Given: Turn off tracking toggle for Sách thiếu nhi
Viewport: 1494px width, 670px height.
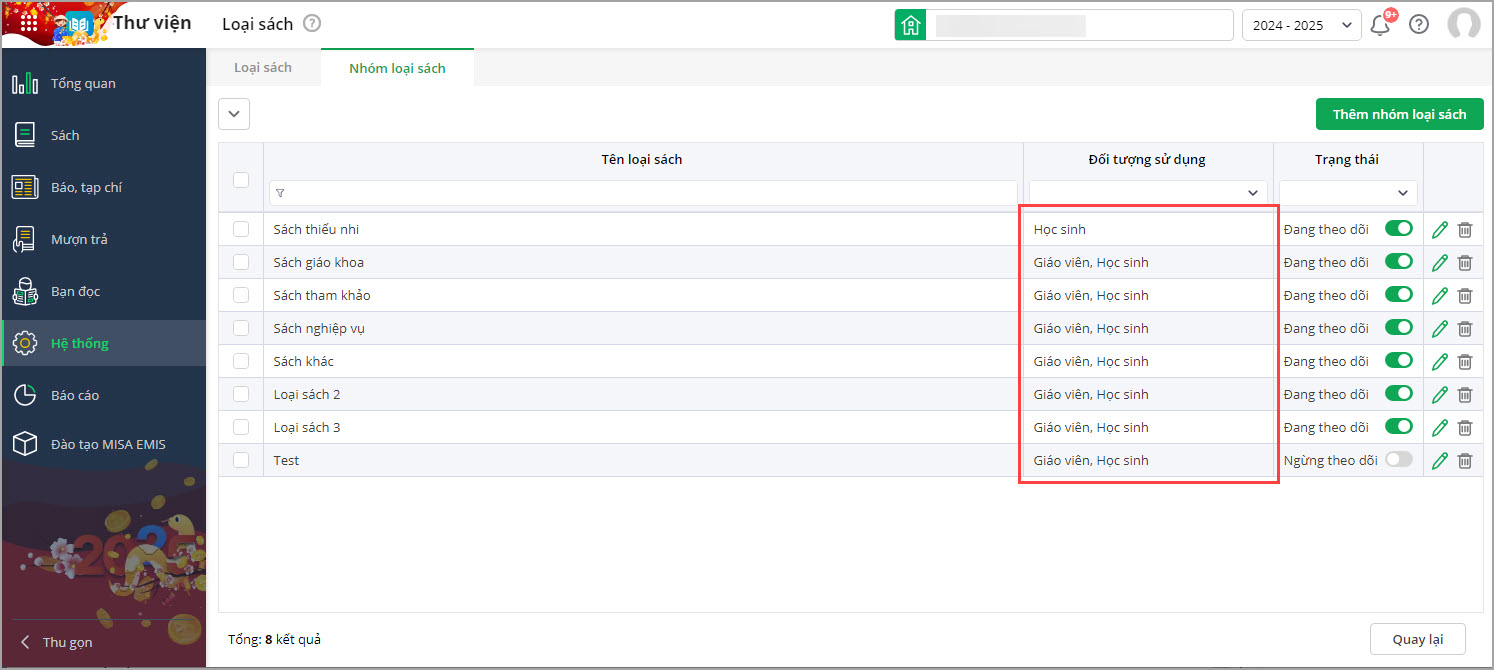Looking at the screenshot, I should 1399,229.
